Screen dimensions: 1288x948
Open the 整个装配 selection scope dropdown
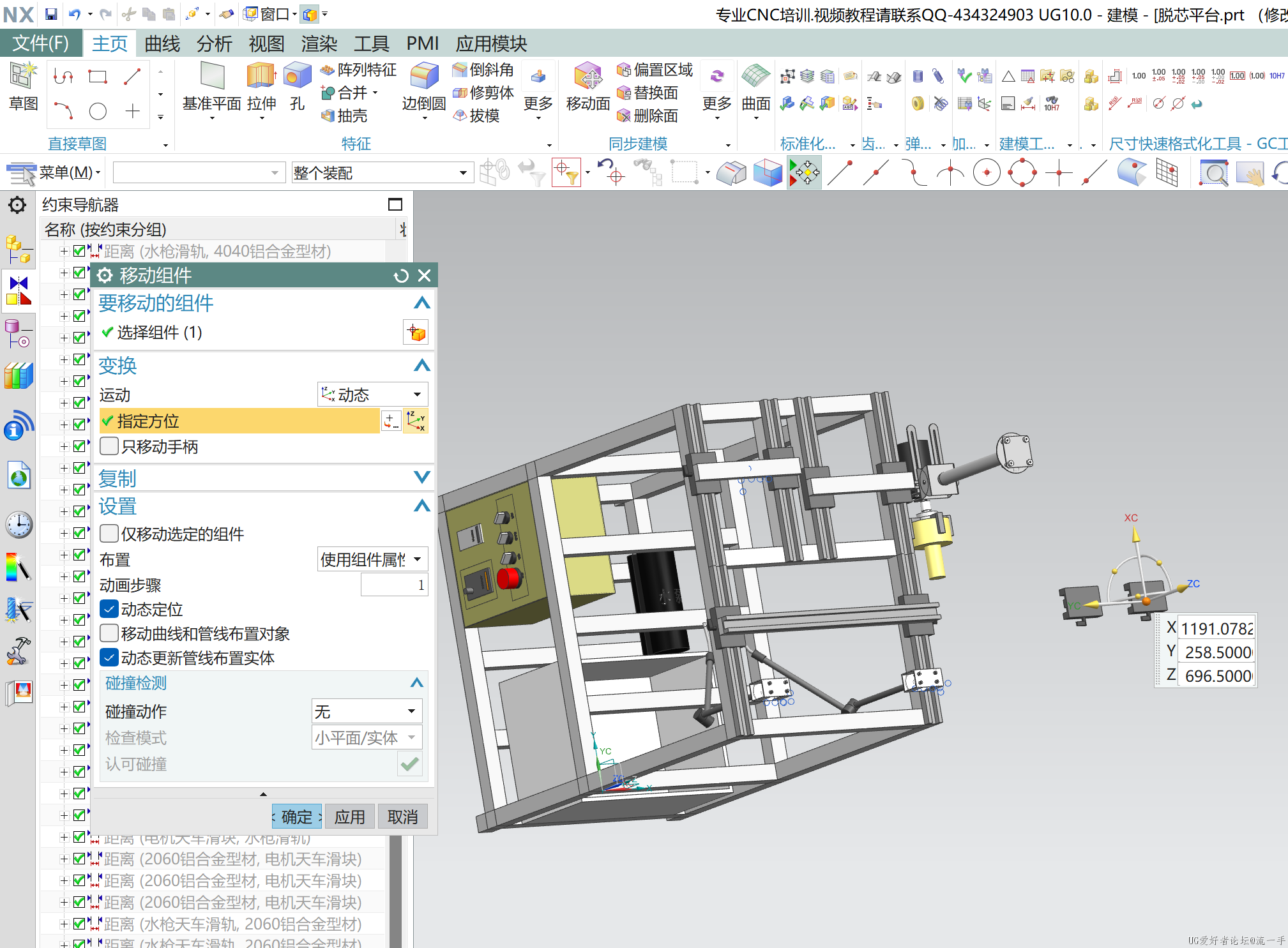[x=382, y=173]
